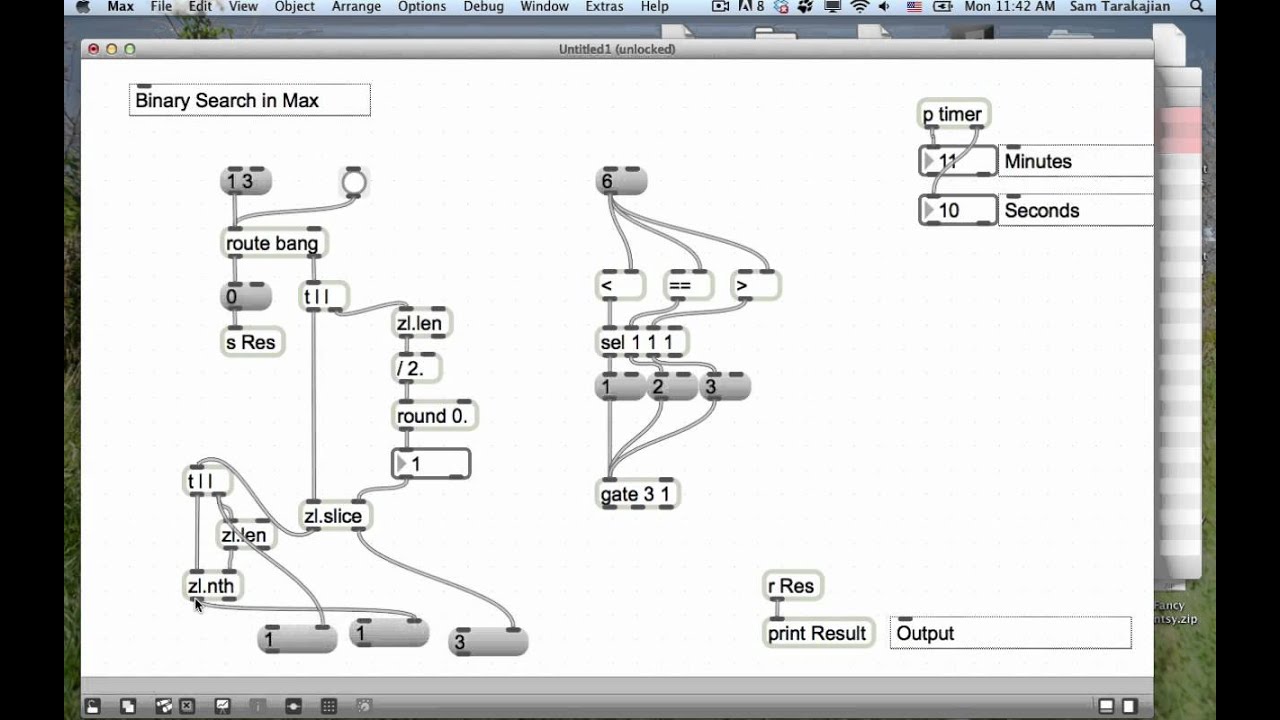Open the Apple menu
This screenshot has width=1280, height=720.
point(83,7)
